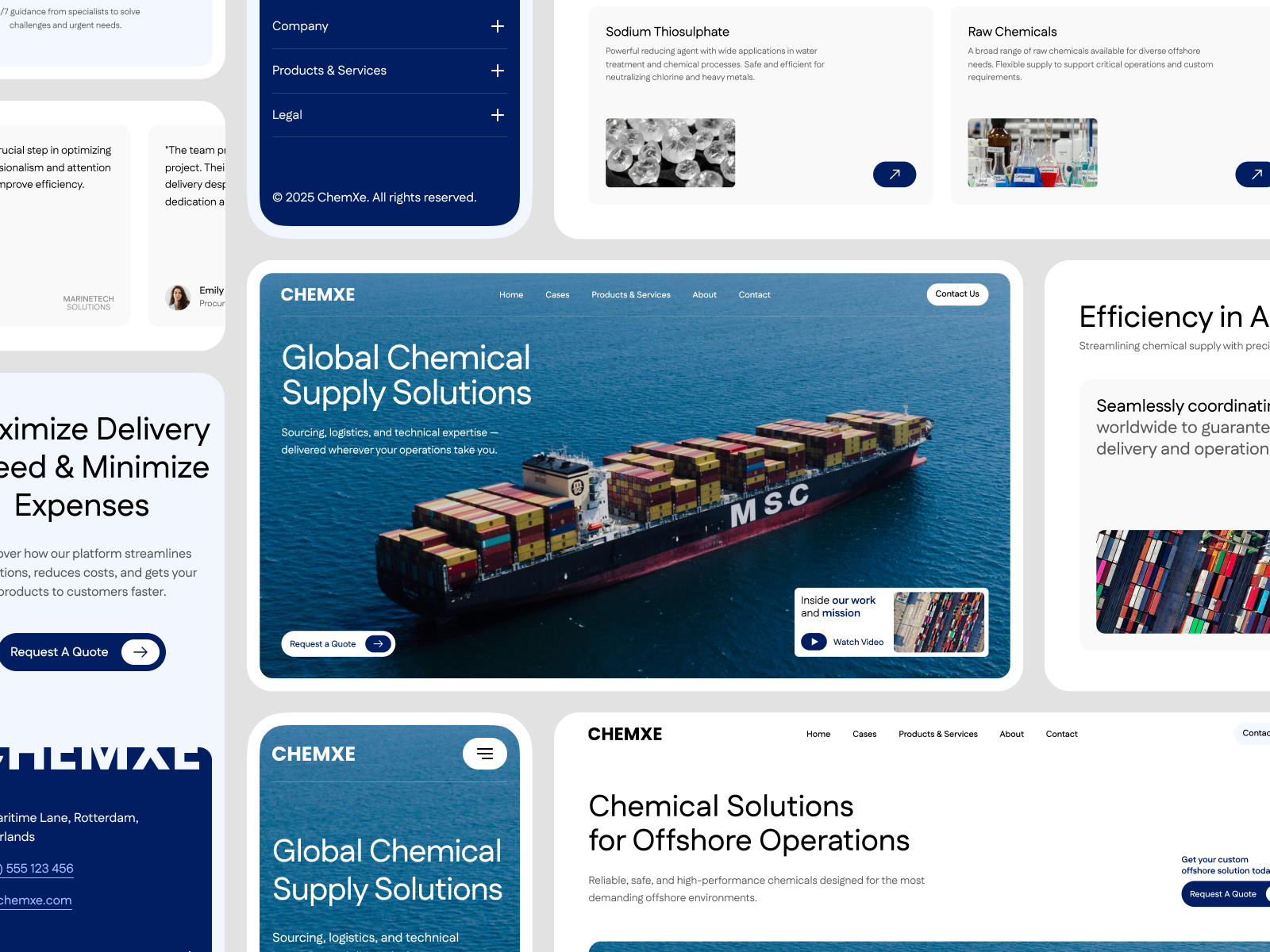This screenshot has width=1270, height=952.
Task: Expand the Products & Services footer section
Action: point(498,70)
